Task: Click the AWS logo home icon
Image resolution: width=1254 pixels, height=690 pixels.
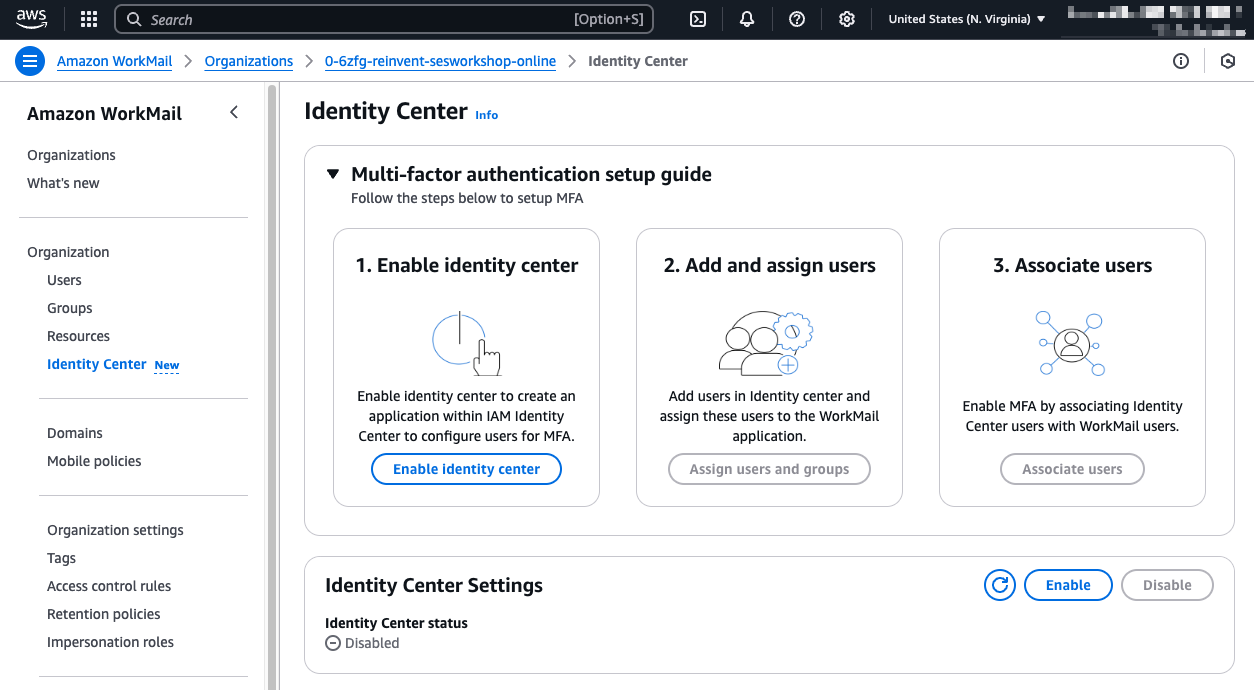Action: [x=32, y=19]
